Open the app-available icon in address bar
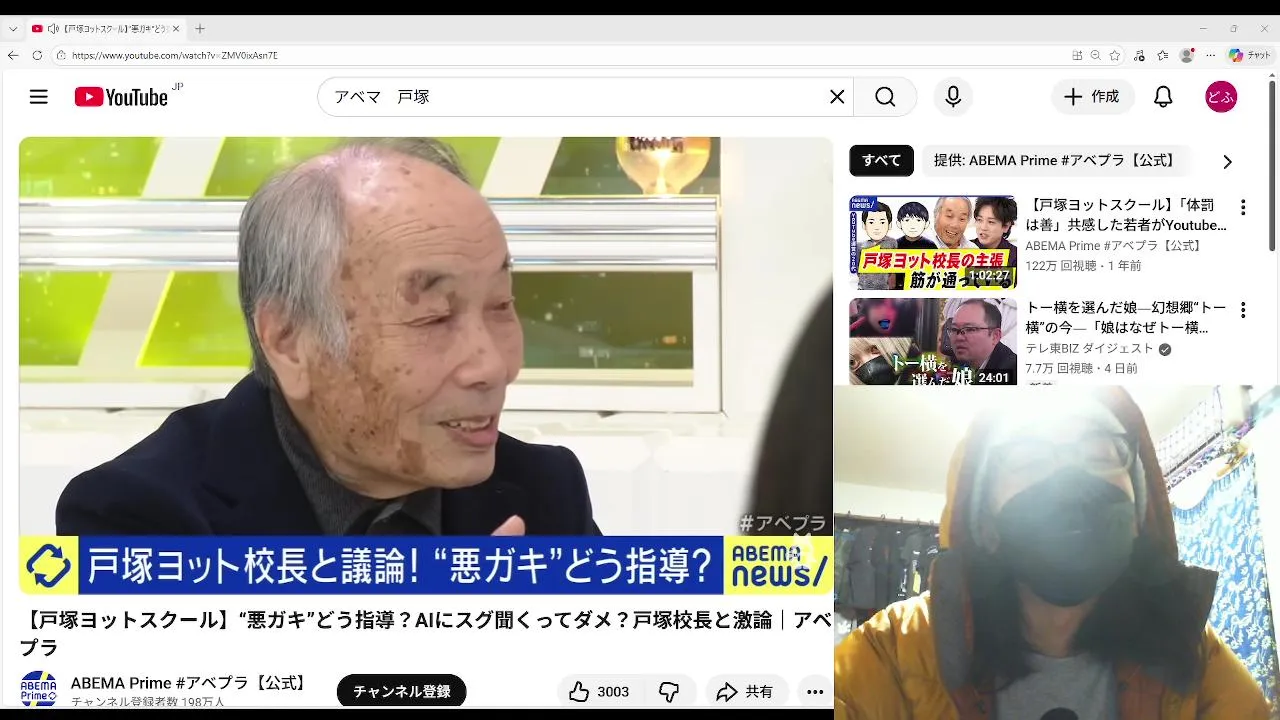The image size is (1280, 720). click(1077, 55)
